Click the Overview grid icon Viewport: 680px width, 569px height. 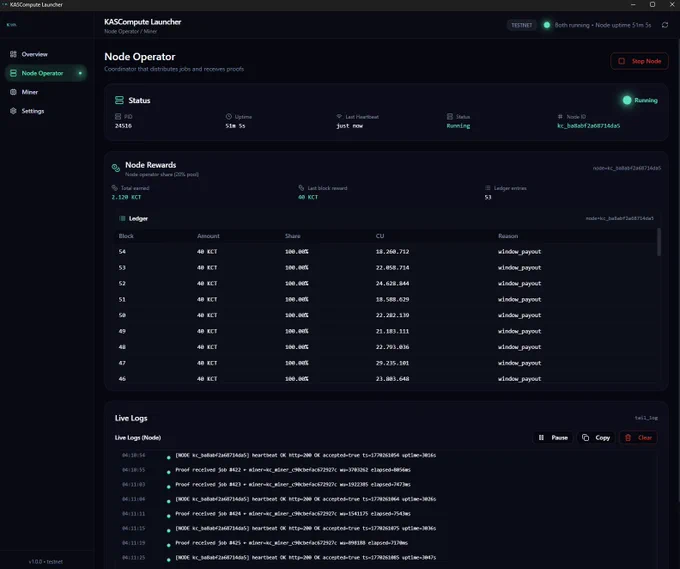(13, 54)
